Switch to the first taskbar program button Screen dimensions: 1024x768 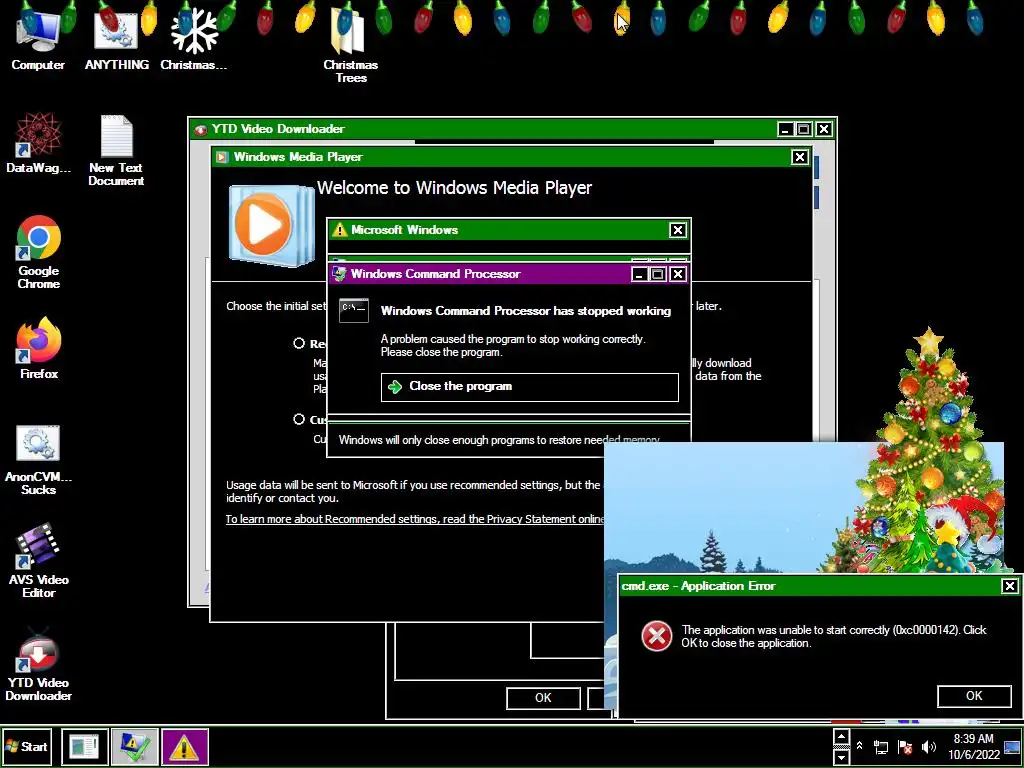point(85,746)
